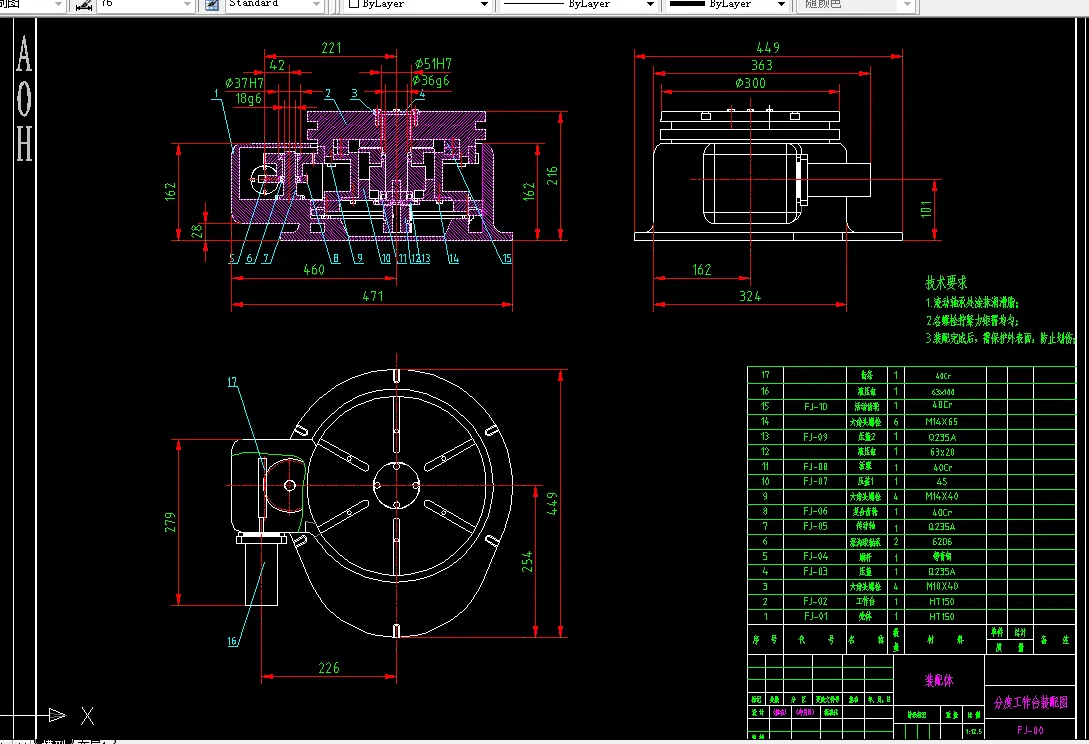Click the FJ-00 drawing number
Screen dimensions: 1089x744
[x=1030, y=730]
